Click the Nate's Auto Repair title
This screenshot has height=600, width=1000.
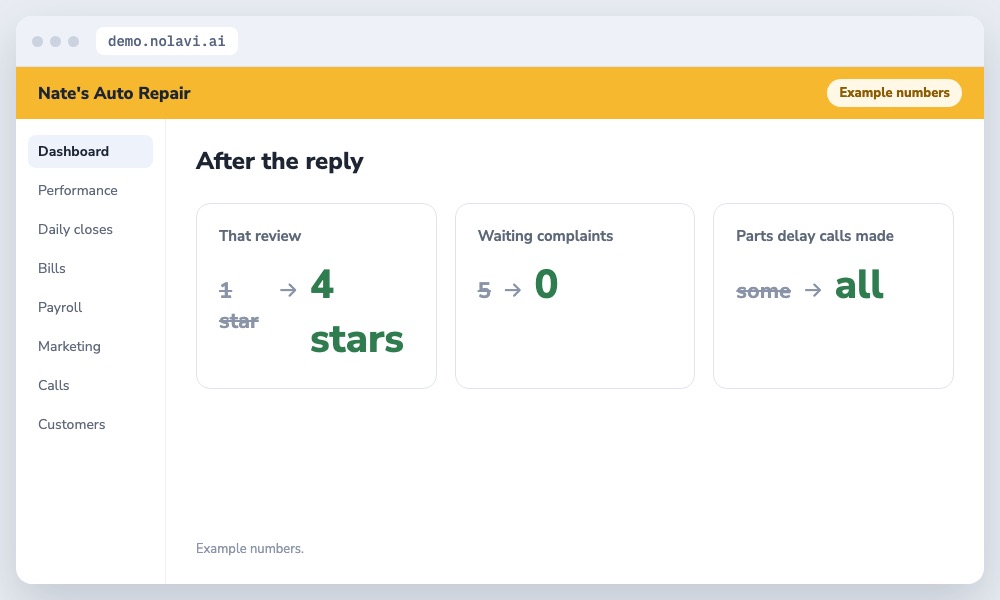click(114, 93)
